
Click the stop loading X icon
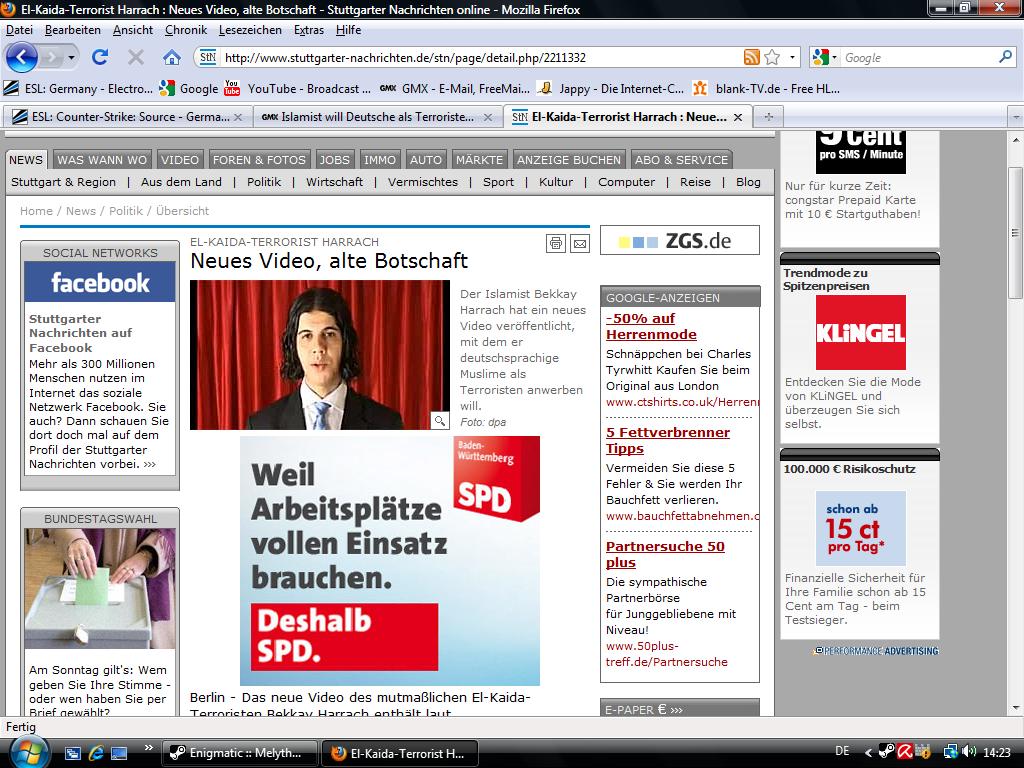click(136, 57)
